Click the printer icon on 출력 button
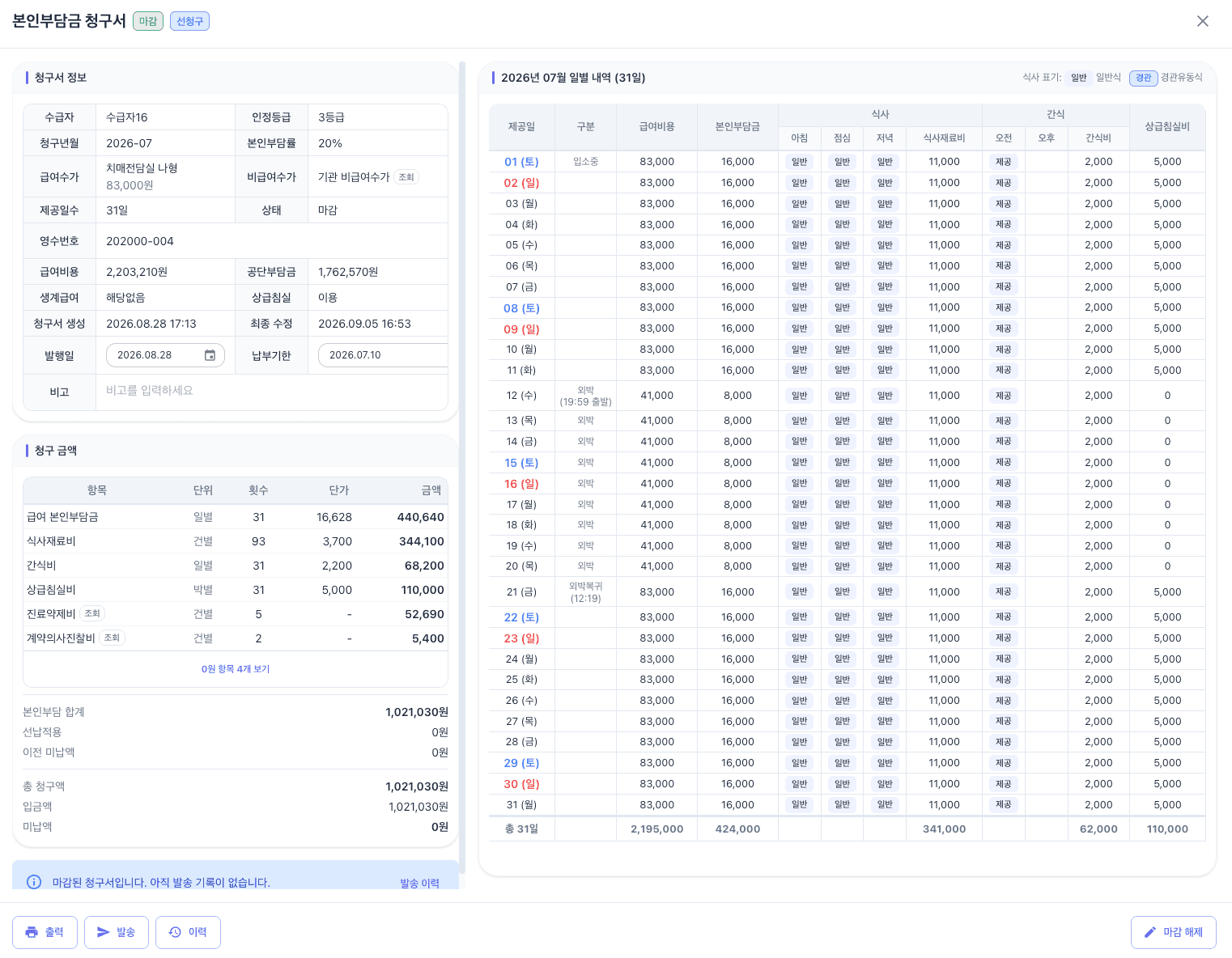This screenshot has width=1232, height=958. pos(32,932)
